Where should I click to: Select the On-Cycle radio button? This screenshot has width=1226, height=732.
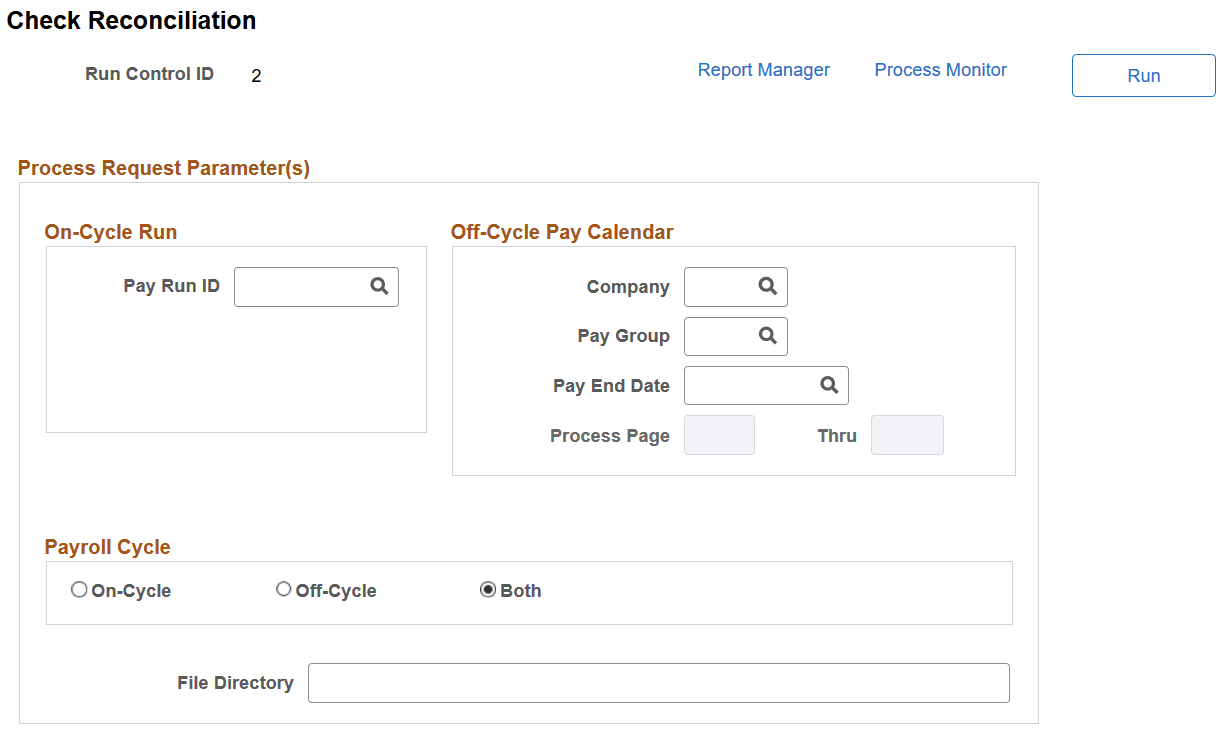coord(79,590)
